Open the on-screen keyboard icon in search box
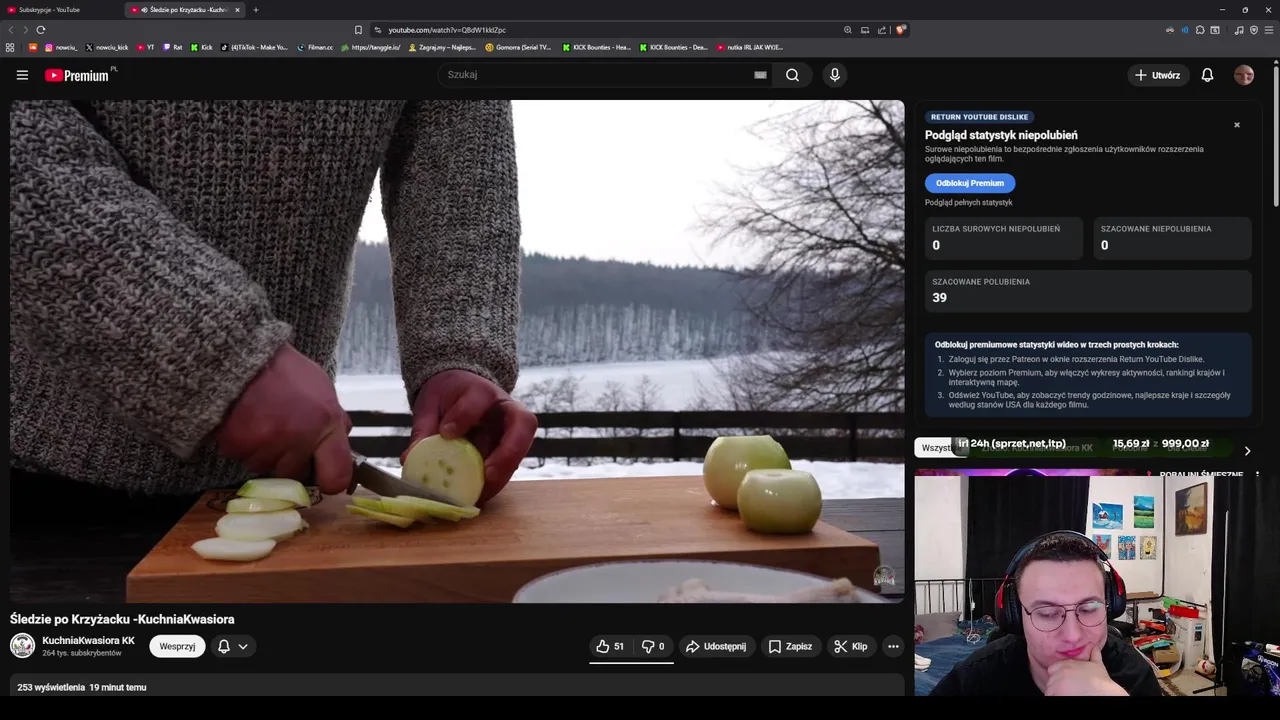 [x=760, y=75]
